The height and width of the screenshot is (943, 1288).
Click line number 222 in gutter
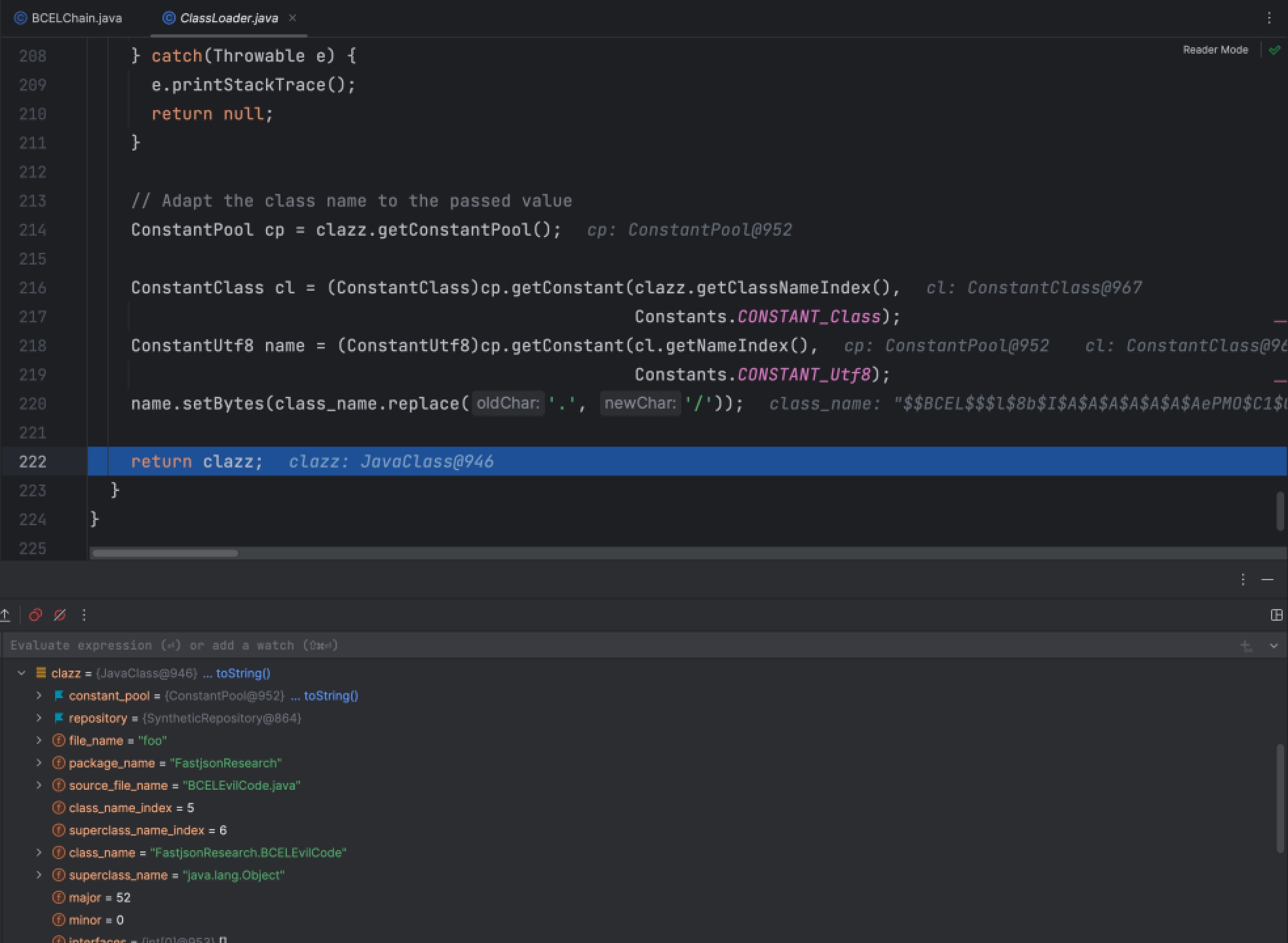tap(33, 462)
